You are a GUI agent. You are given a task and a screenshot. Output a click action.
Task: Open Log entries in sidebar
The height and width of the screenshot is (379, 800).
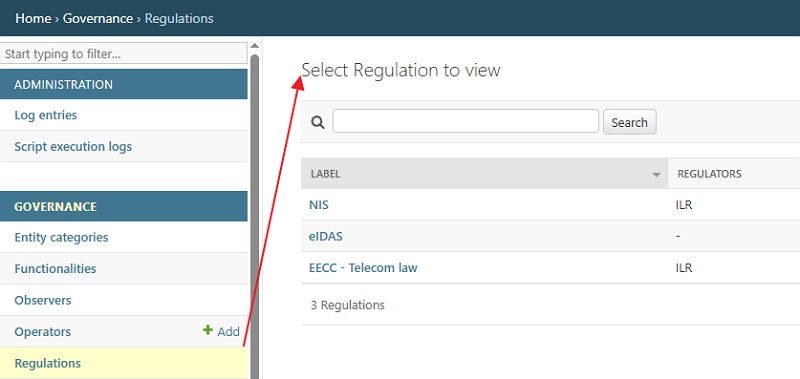[46, 115]
